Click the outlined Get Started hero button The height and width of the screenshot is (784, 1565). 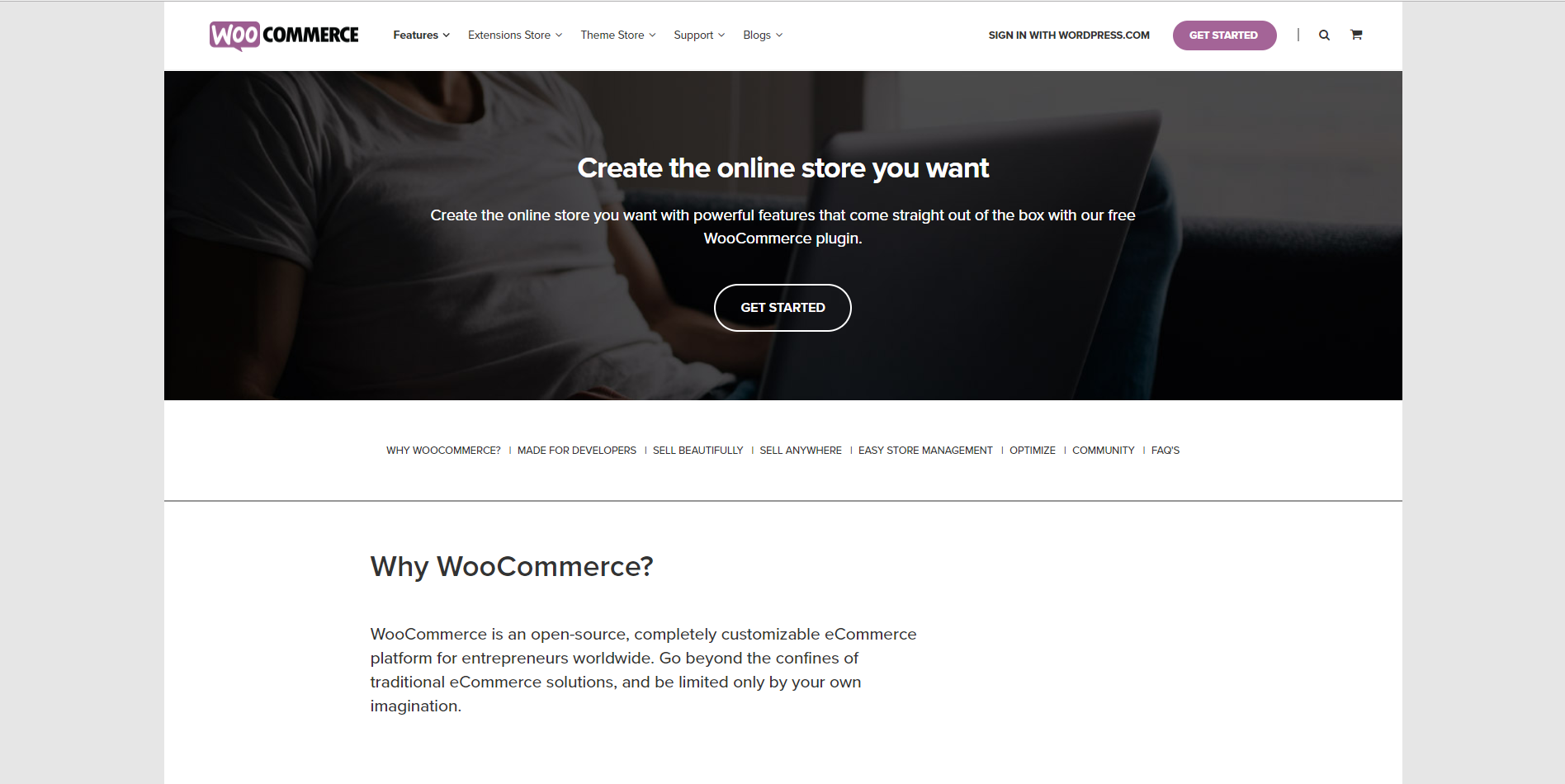click(782, 308)
